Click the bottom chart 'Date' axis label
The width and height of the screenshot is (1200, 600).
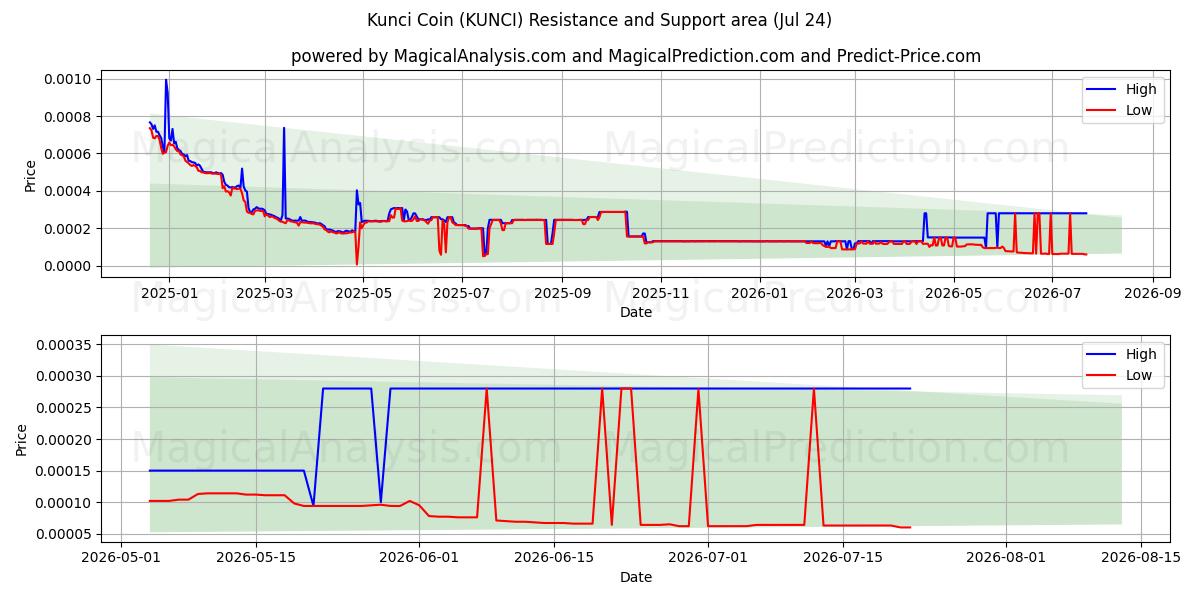pyautogui.click(x=636, y=577)
